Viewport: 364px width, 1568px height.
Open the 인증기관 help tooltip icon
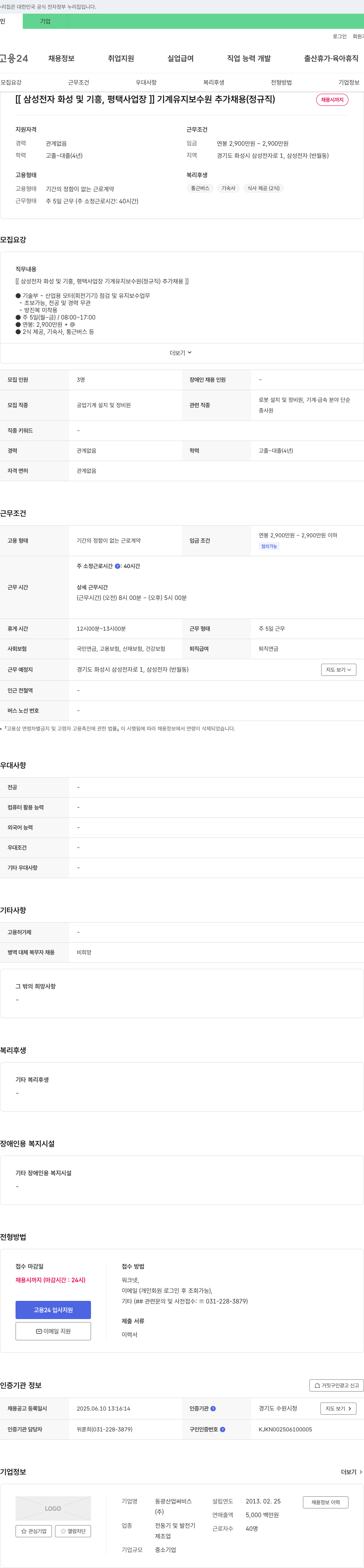coord(213,1409)
